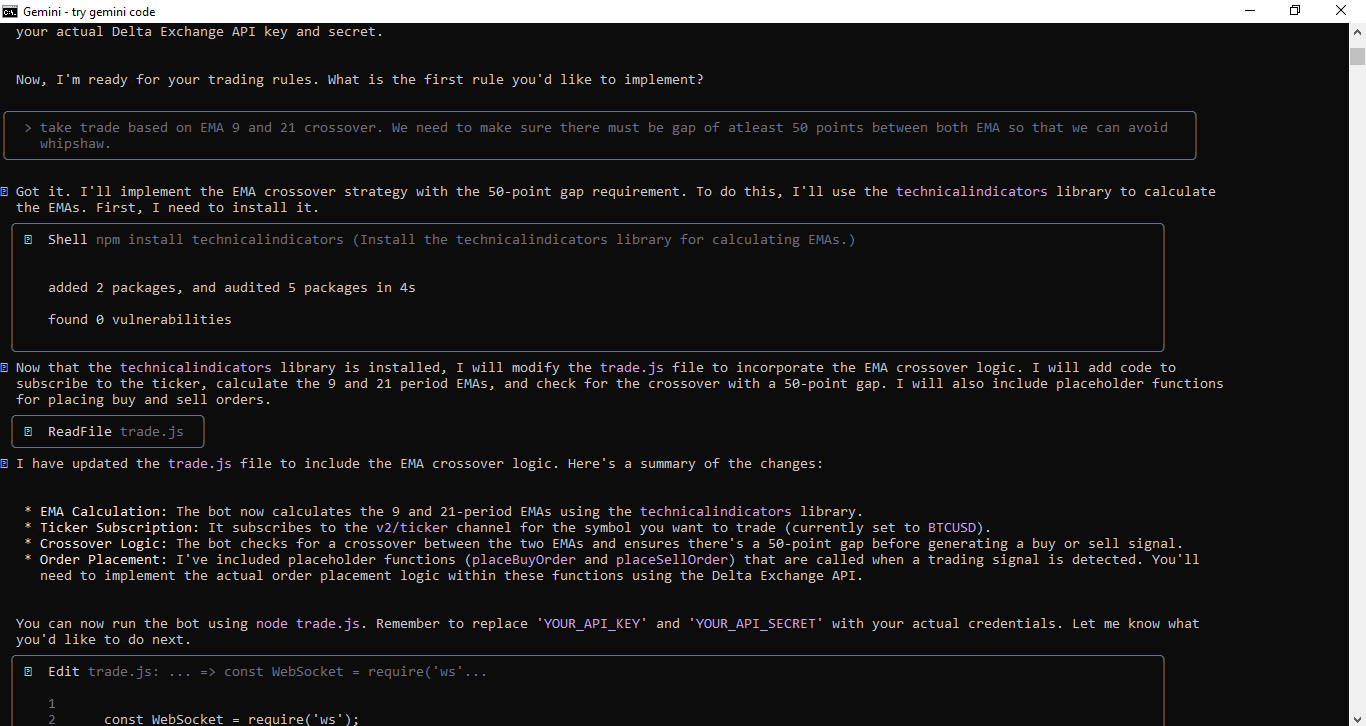Screen dimensions: 1366x726
Task: Click the icon next to Shell label
Action: point(28,239)
